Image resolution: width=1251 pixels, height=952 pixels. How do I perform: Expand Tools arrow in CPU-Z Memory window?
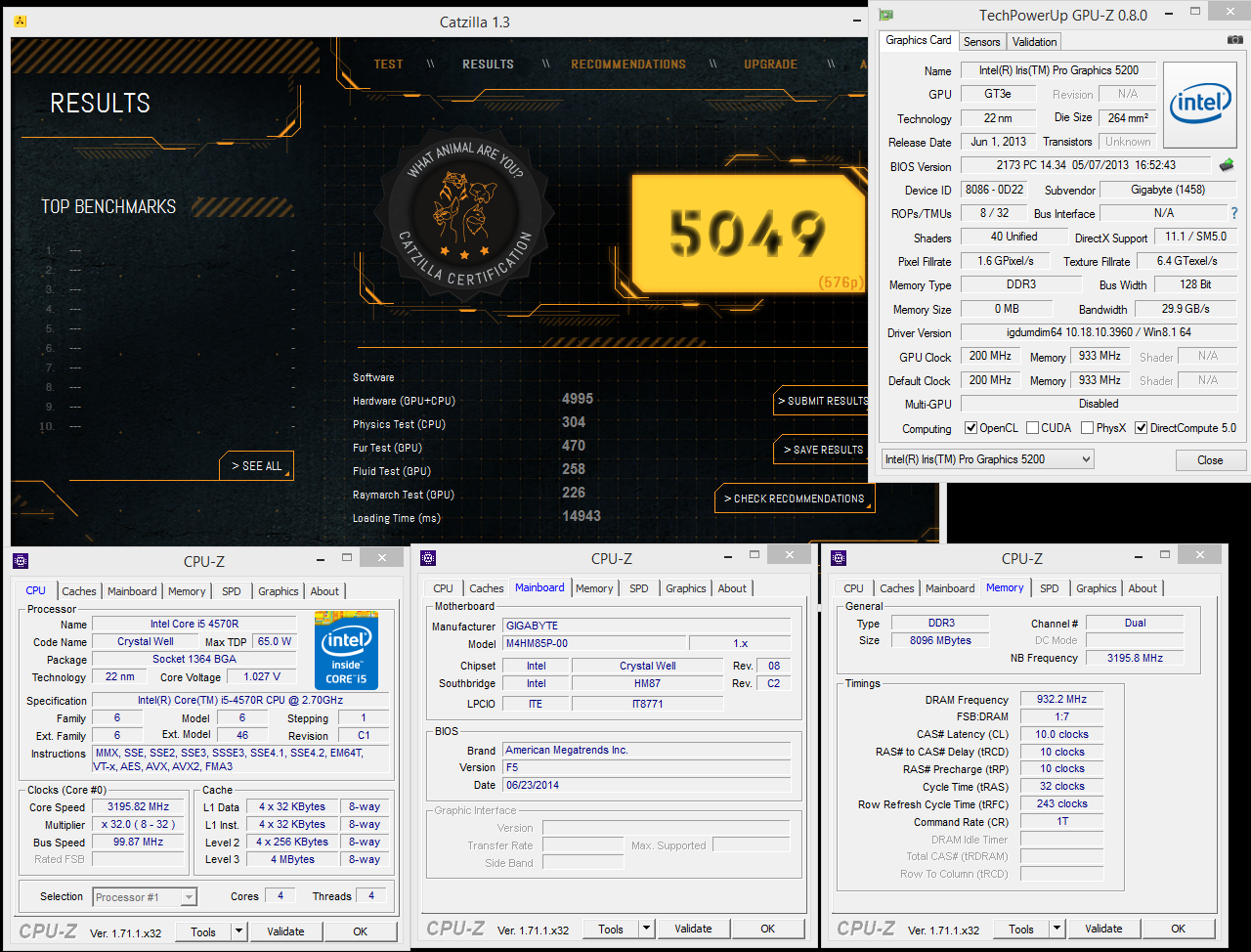1057,929
